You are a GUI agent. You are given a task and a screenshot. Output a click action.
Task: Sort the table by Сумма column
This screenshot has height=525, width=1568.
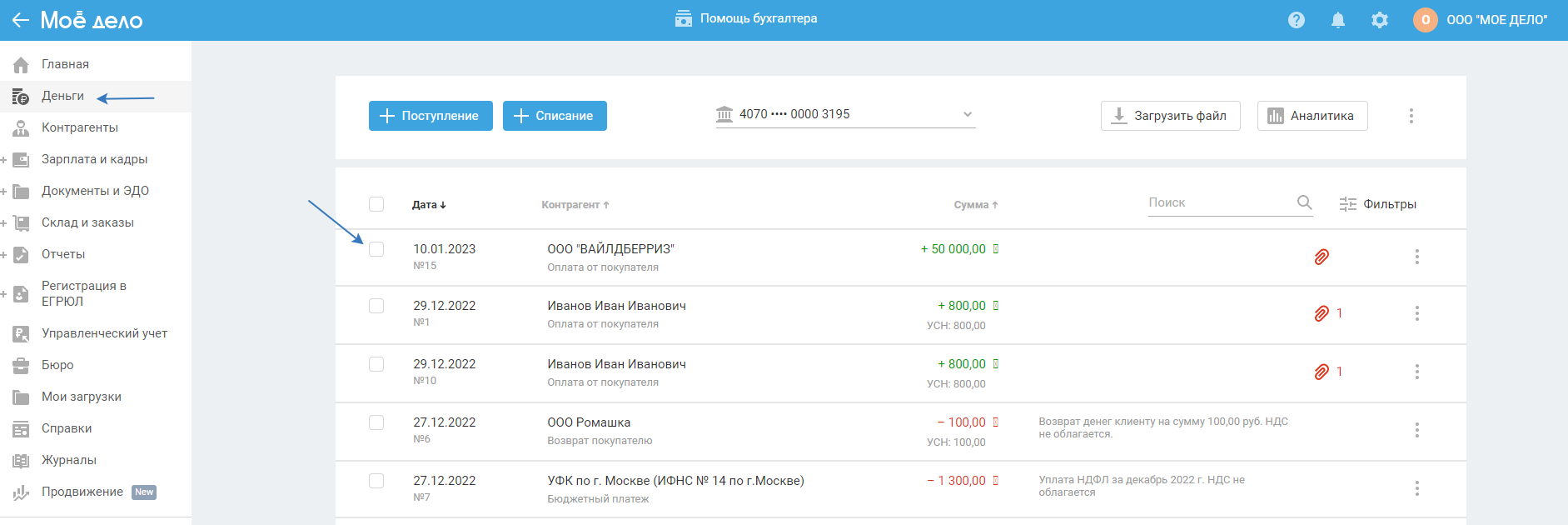click(x=975, y=205)
